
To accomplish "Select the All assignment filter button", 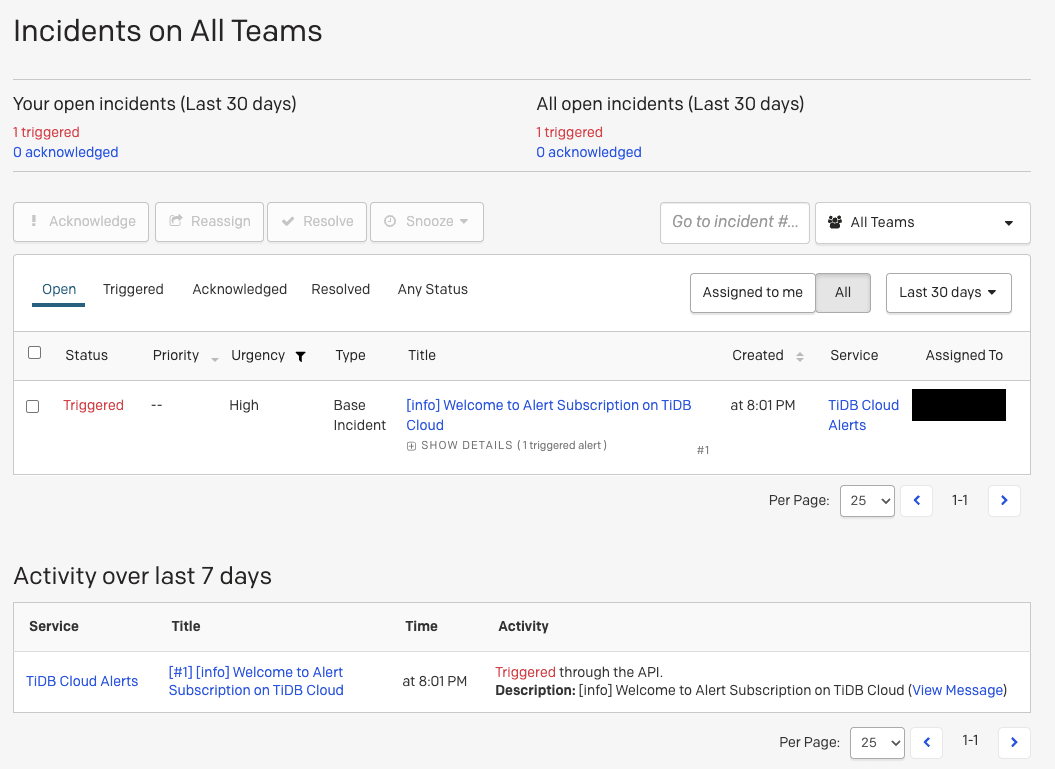I will 843,293.
